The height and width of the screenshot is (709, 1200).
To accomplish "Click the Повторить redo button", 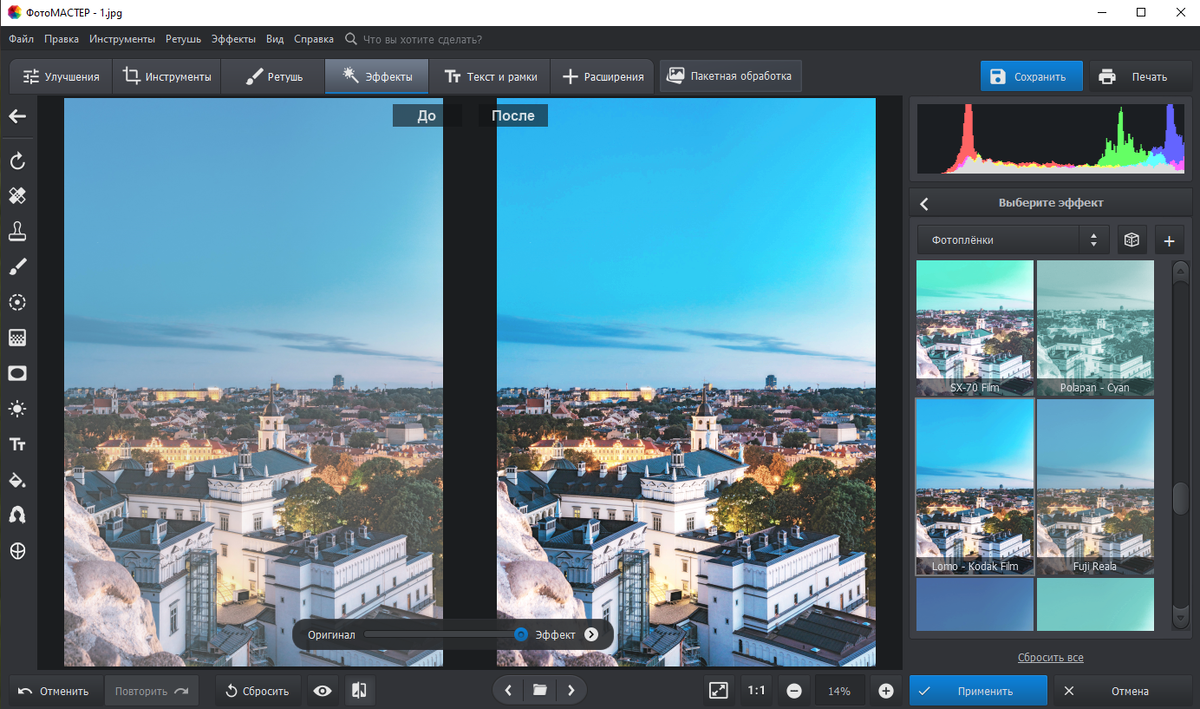I will pyautogui.click(x=151, y=691).
